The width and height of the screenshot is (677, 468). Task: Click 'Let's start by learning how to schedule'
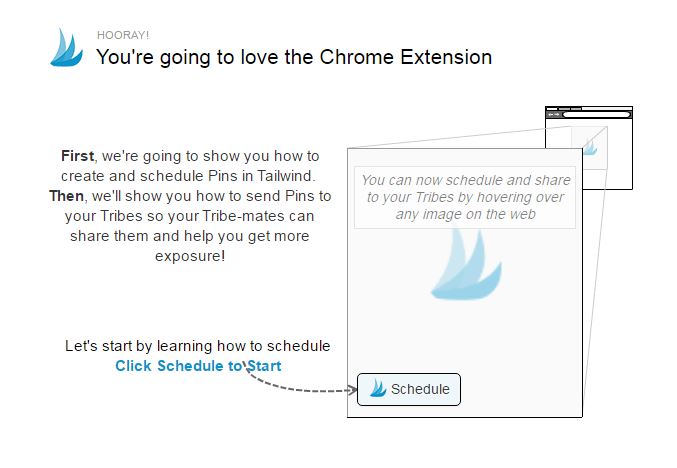198,346
